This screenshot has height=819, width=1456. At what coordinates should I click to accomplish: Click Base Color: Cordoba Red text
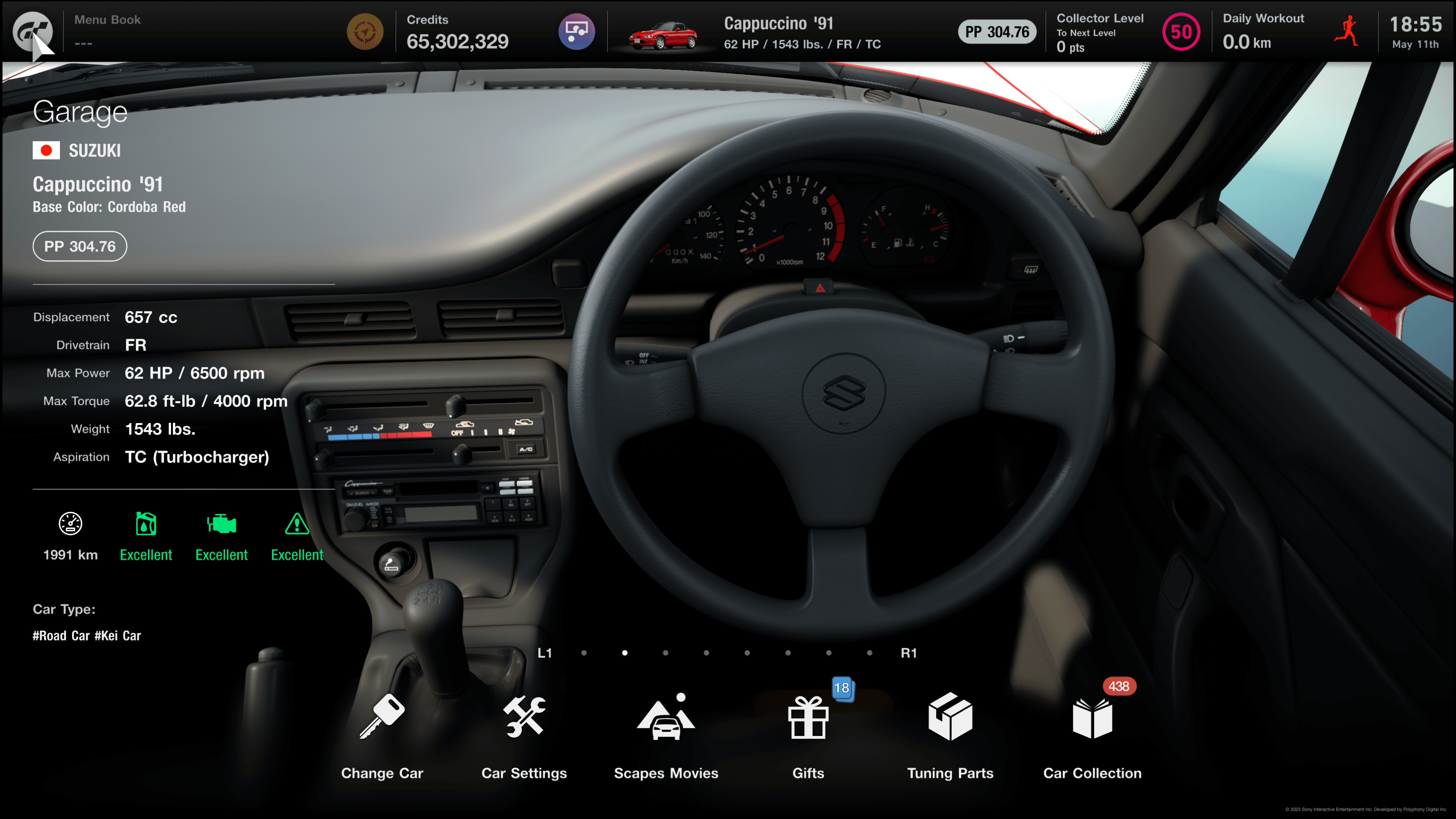[x=109, y=207]
